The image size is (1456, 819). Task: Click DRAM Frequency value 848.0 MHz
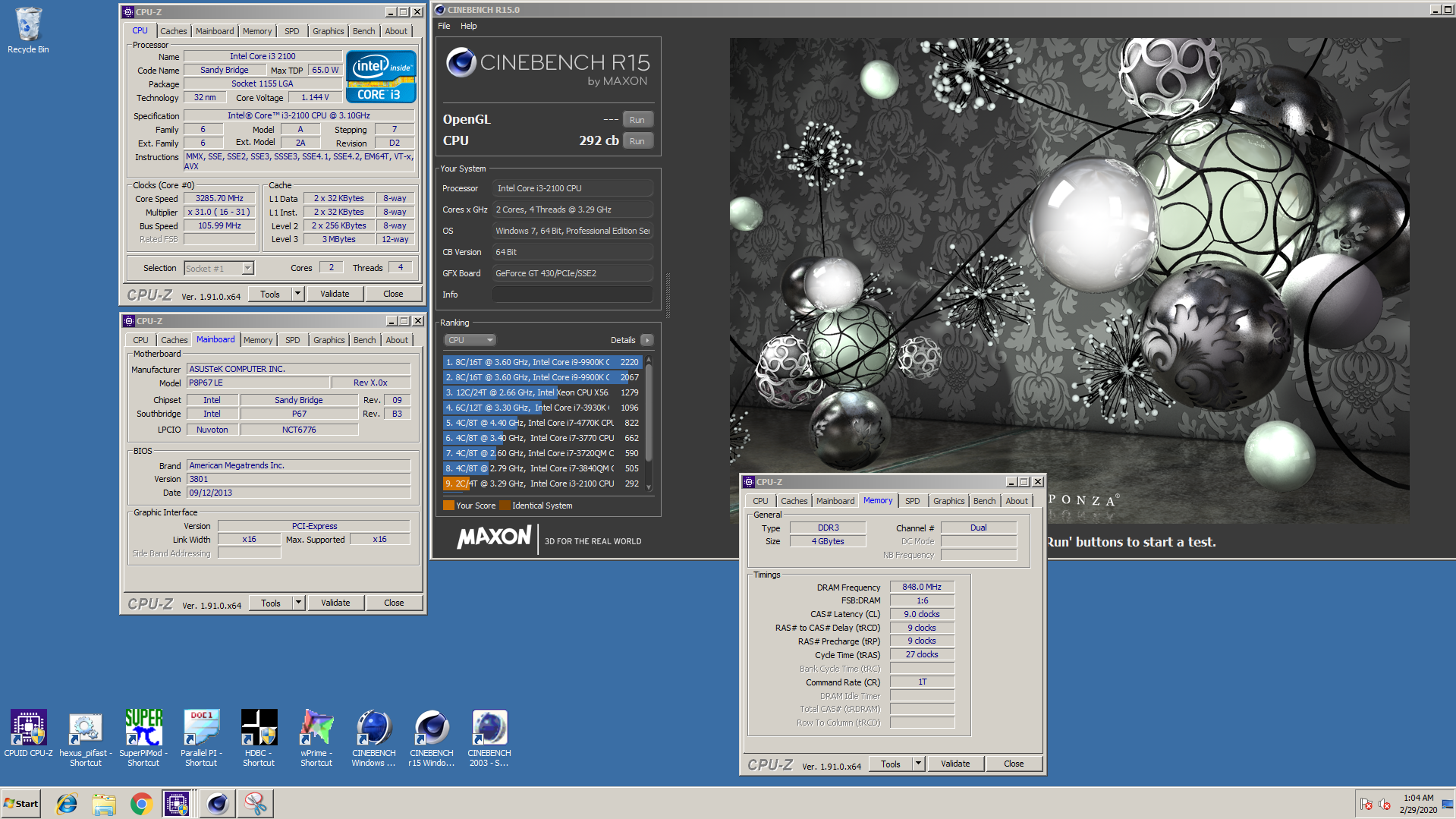pyautogui.click(x=922, y=587)
